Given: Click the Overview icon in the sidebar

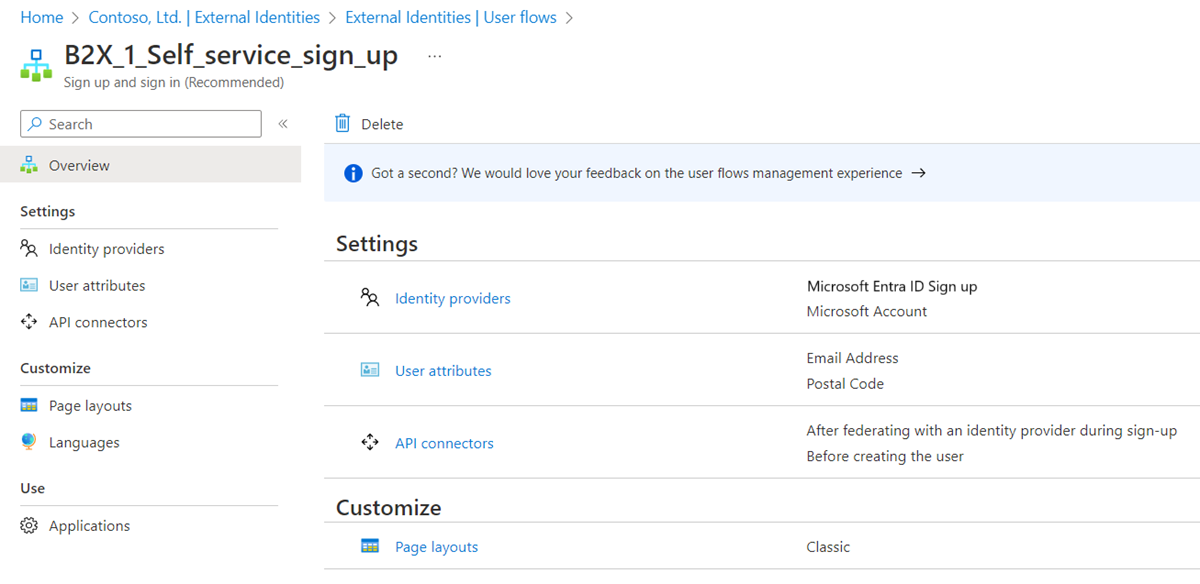Looking at the screenshot, I should 31,164.
